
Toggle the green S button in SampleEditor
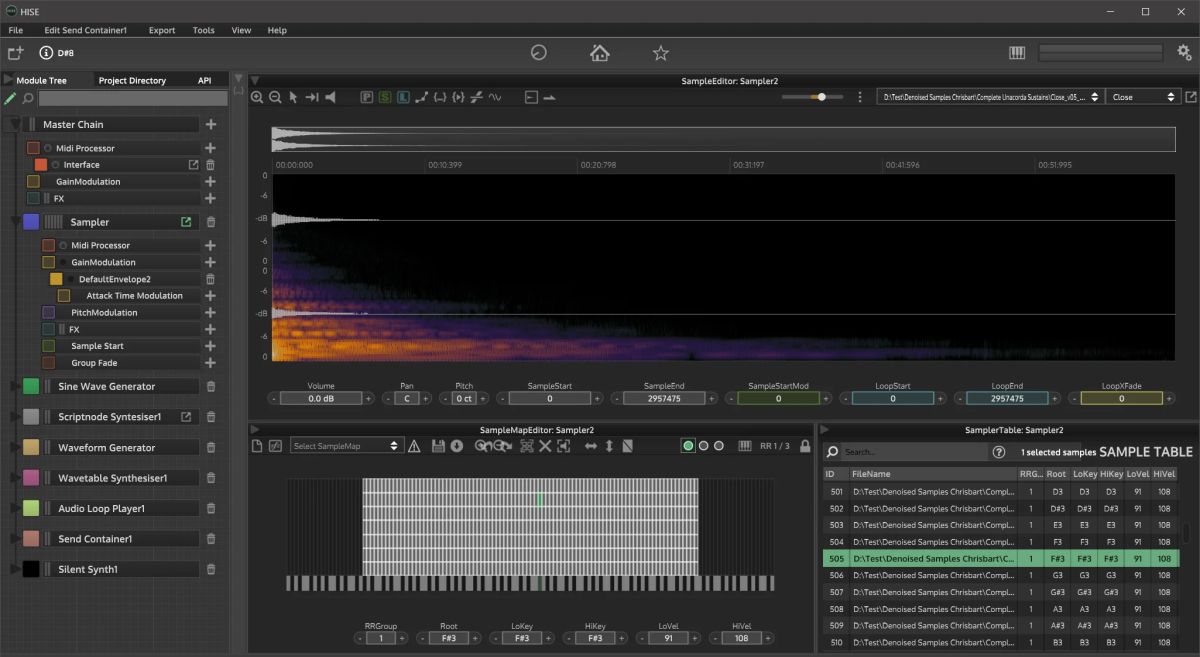point(385,97)
